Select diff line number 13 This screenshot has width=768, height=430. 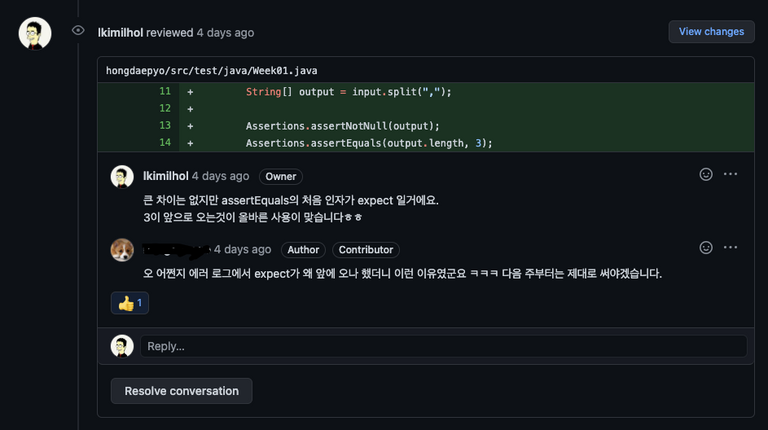(165, 125)
